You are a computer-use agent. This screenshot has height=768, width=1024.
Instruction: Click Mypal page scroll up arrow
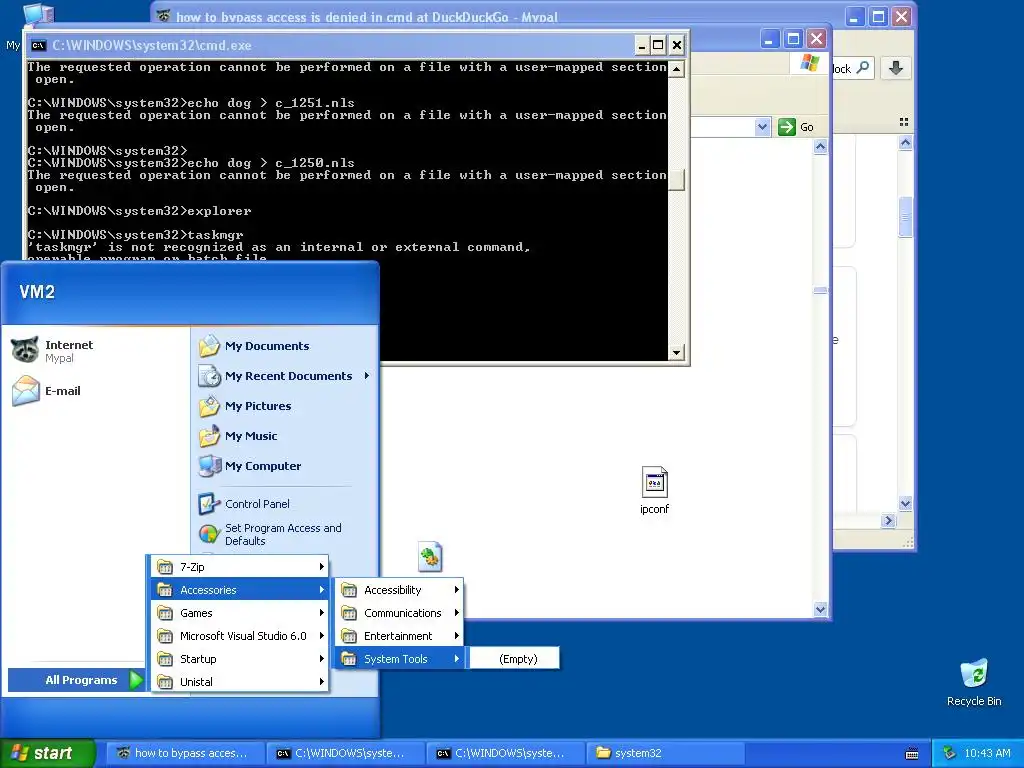[x=905, y=142]
